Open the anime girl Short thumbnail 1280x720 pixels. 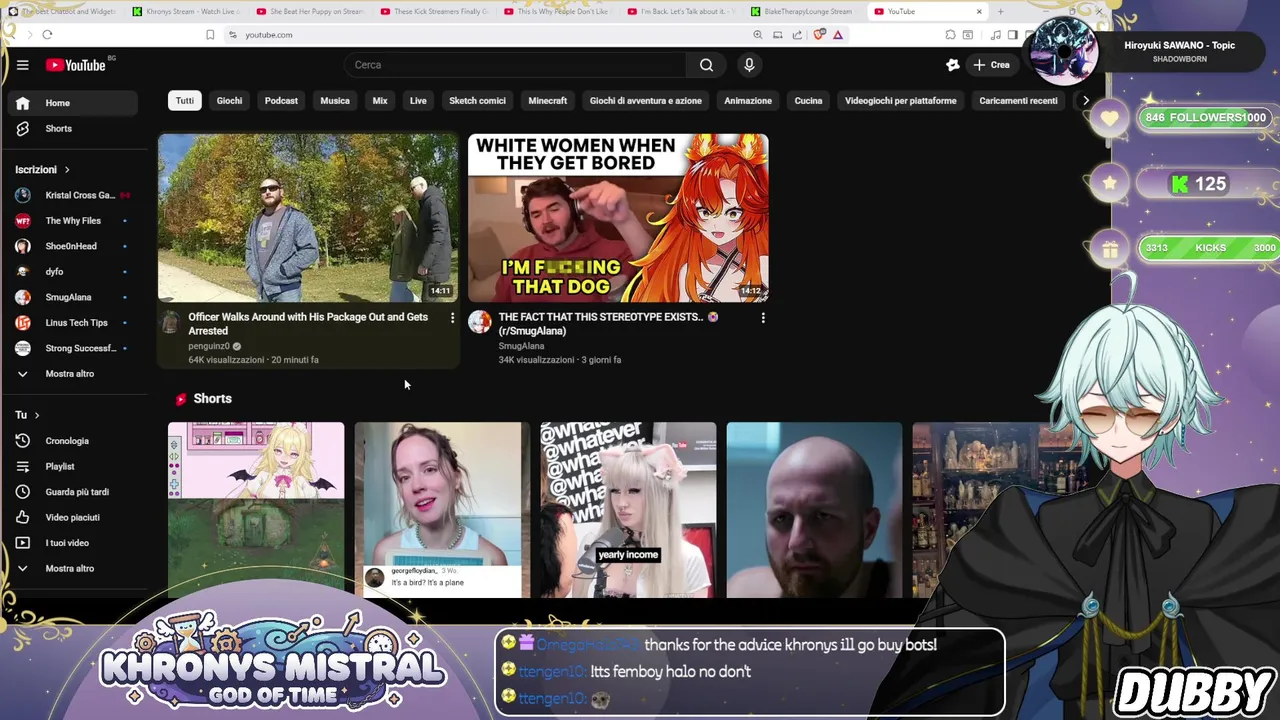[x=256, y=510]
